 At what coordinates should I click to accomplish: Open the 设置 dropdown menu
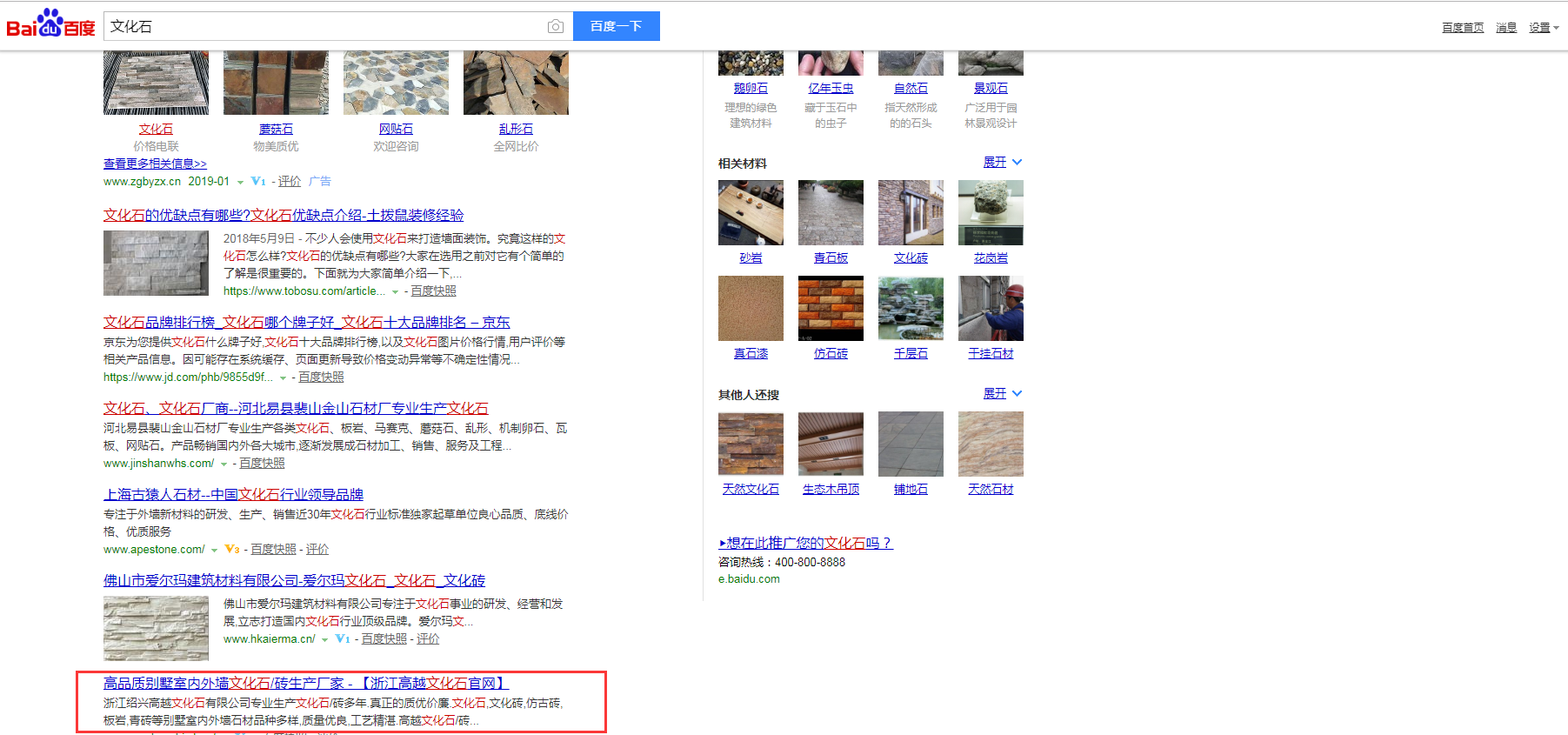[x=1543, y=28]
